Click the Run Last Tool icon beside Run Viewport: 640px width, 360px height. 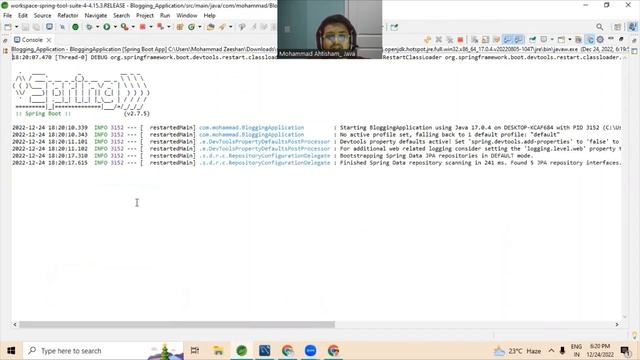click(124, 27)
